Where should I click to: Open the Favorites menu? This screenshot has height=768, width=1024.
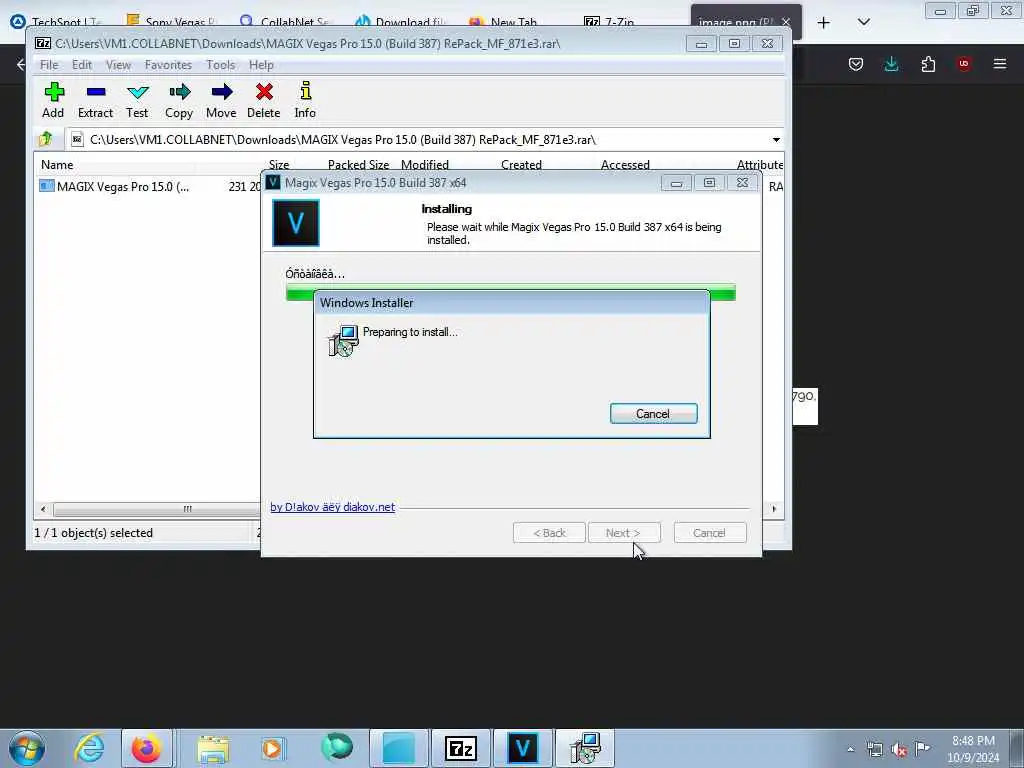pos(168,65)
